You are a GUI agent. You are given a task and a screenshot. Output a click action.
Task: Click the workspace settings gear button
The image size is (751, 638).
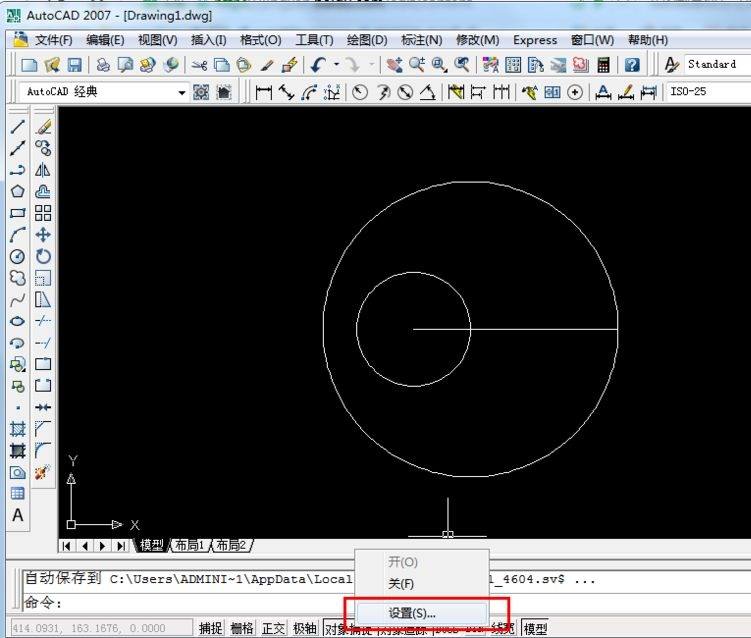[x=201, y=92]
